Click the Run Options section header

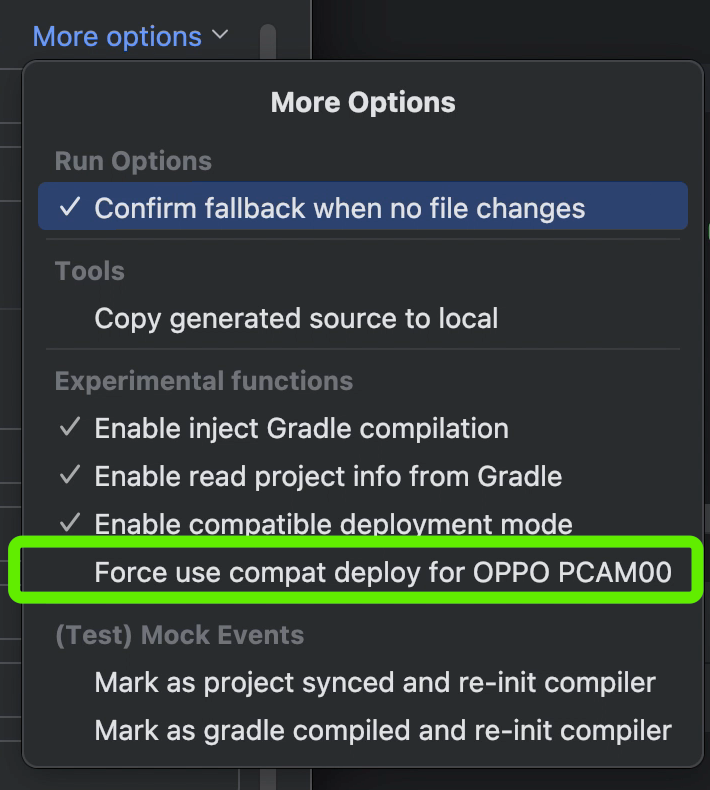pos(133,161)
